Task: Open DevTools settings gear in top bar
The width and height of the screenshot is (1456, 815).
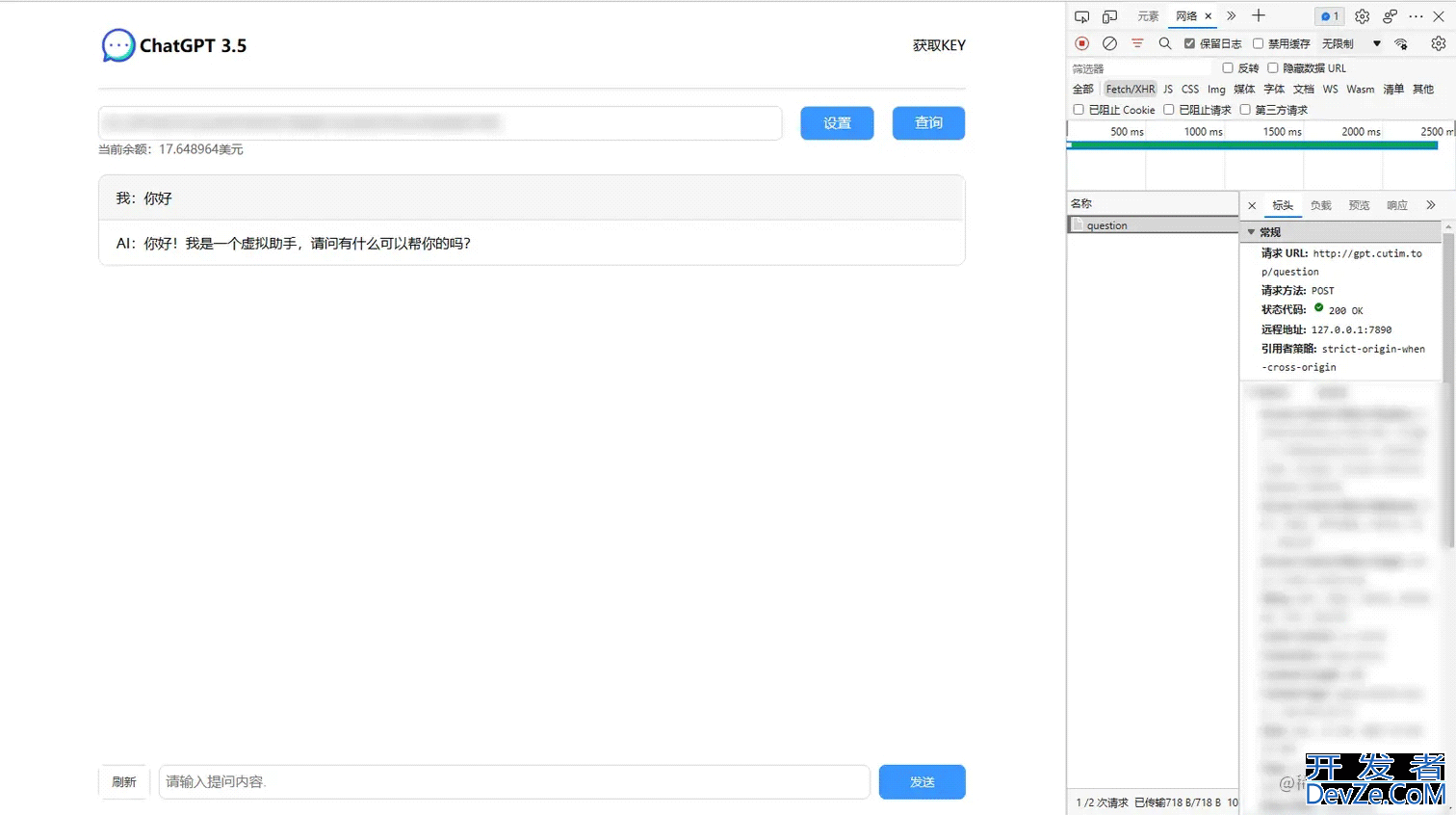Action: pyautogui.click(x=1362, y=16)
